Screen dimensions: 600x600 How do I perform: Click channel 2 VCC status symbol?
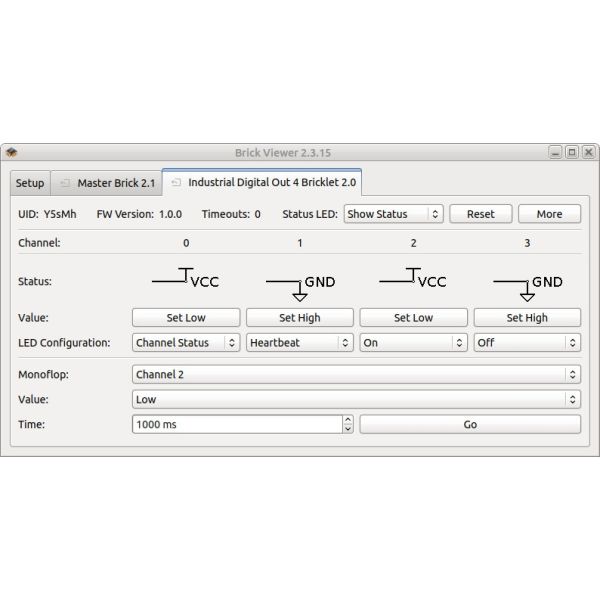tap(413, 278)
